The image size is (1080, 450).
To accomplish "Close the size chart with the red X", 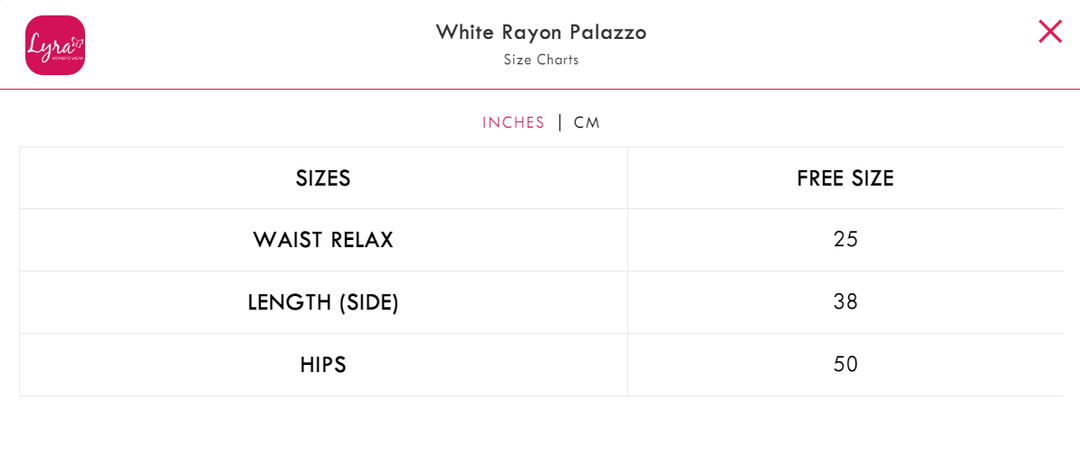I will tap(1050, 31).
